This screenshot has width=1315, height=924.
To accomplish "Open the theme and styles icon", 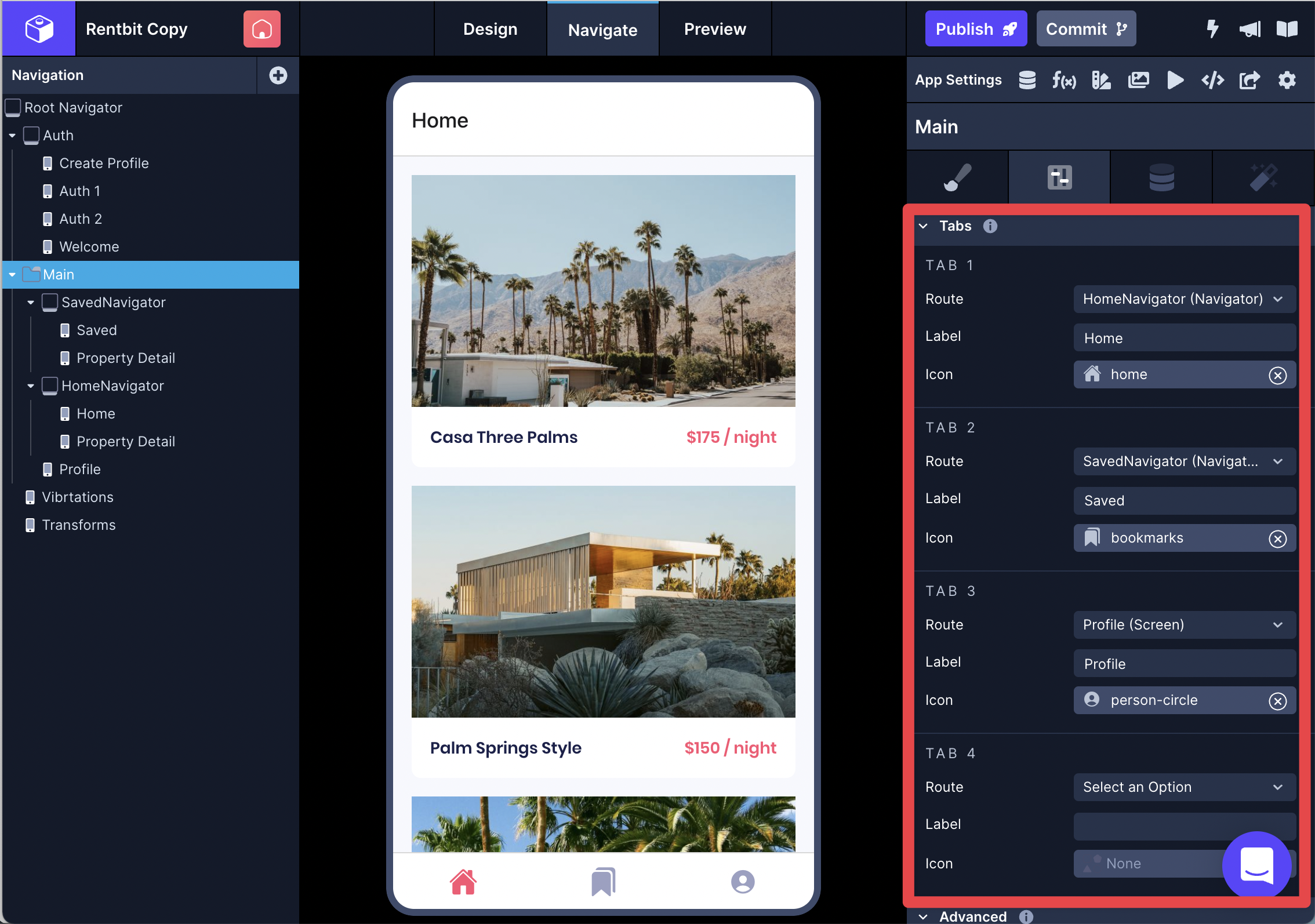I will pos(1100,80).
